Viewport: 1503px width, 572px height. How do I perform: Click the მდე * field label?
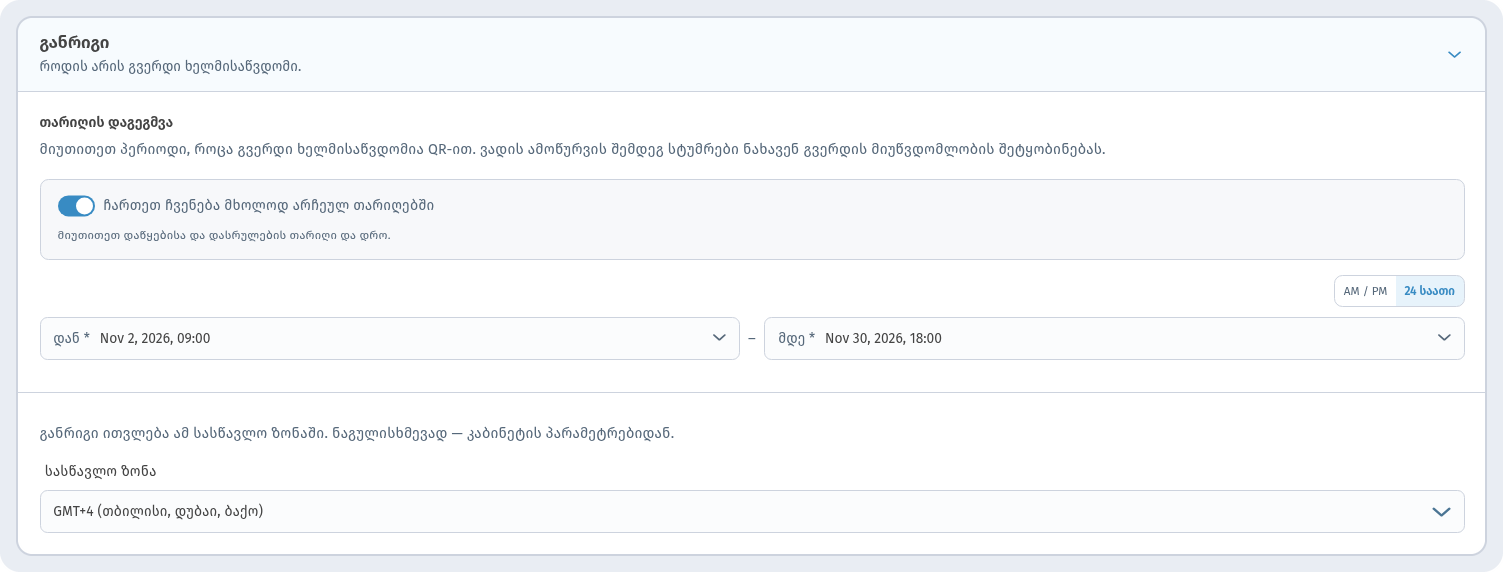click(796, 339)
